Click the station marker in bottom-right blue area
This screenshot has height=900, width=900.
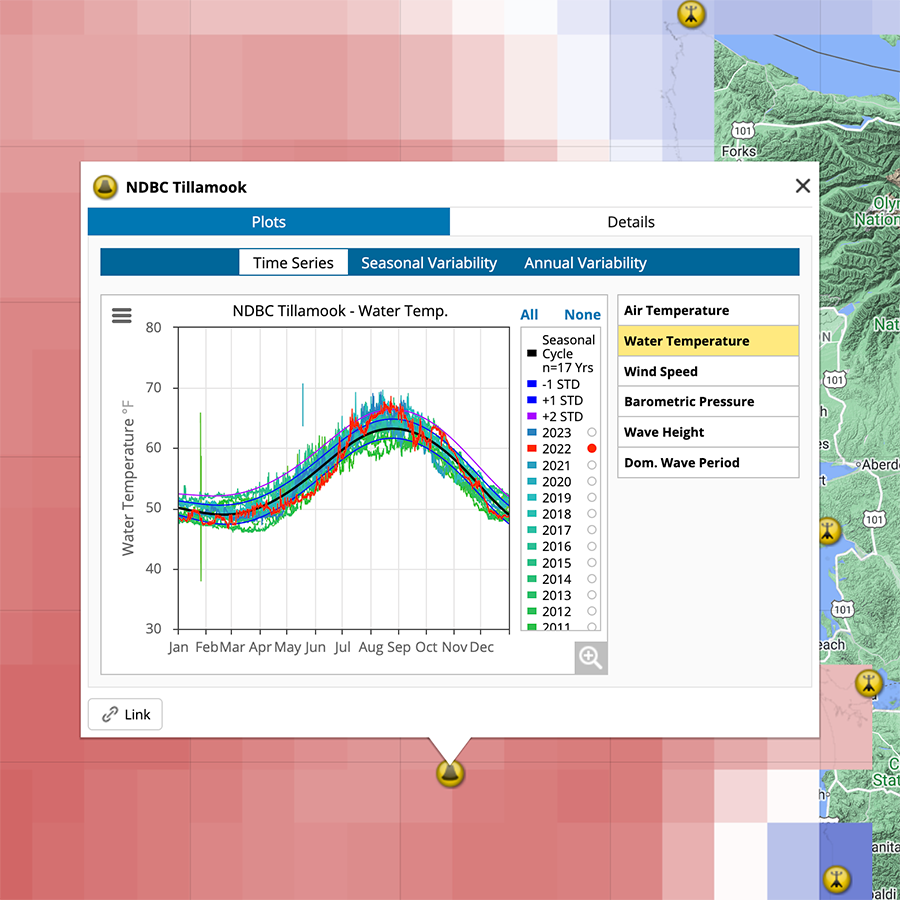click(838, 879)
